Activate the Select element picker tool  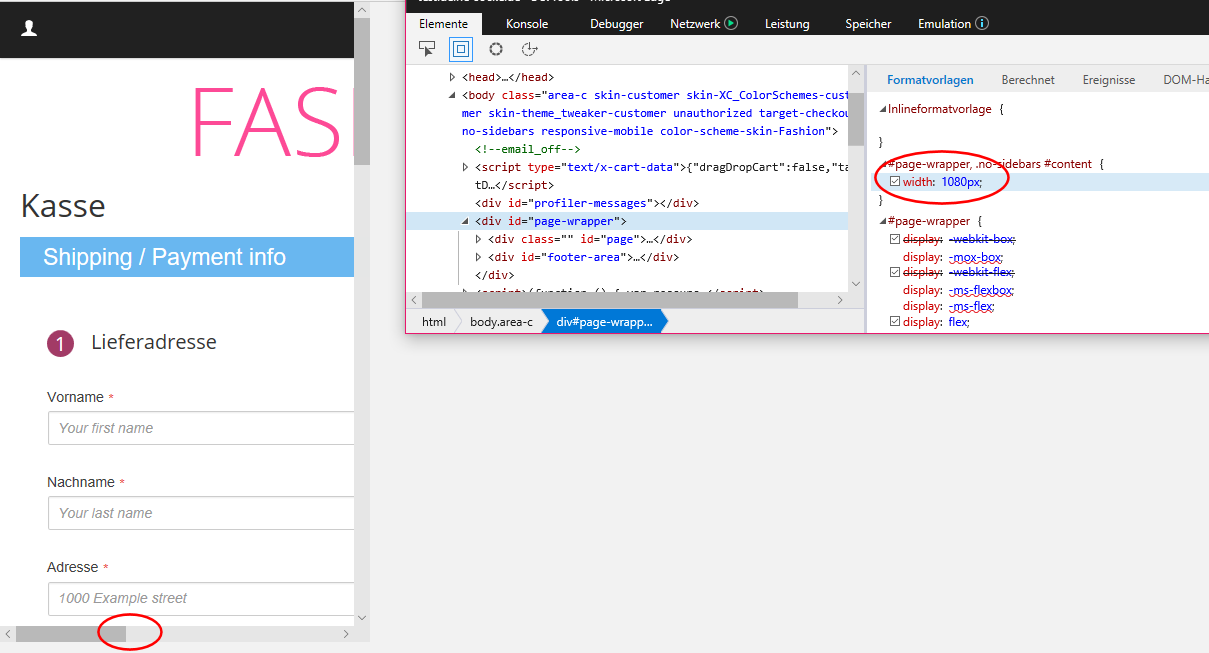point(428,48)
